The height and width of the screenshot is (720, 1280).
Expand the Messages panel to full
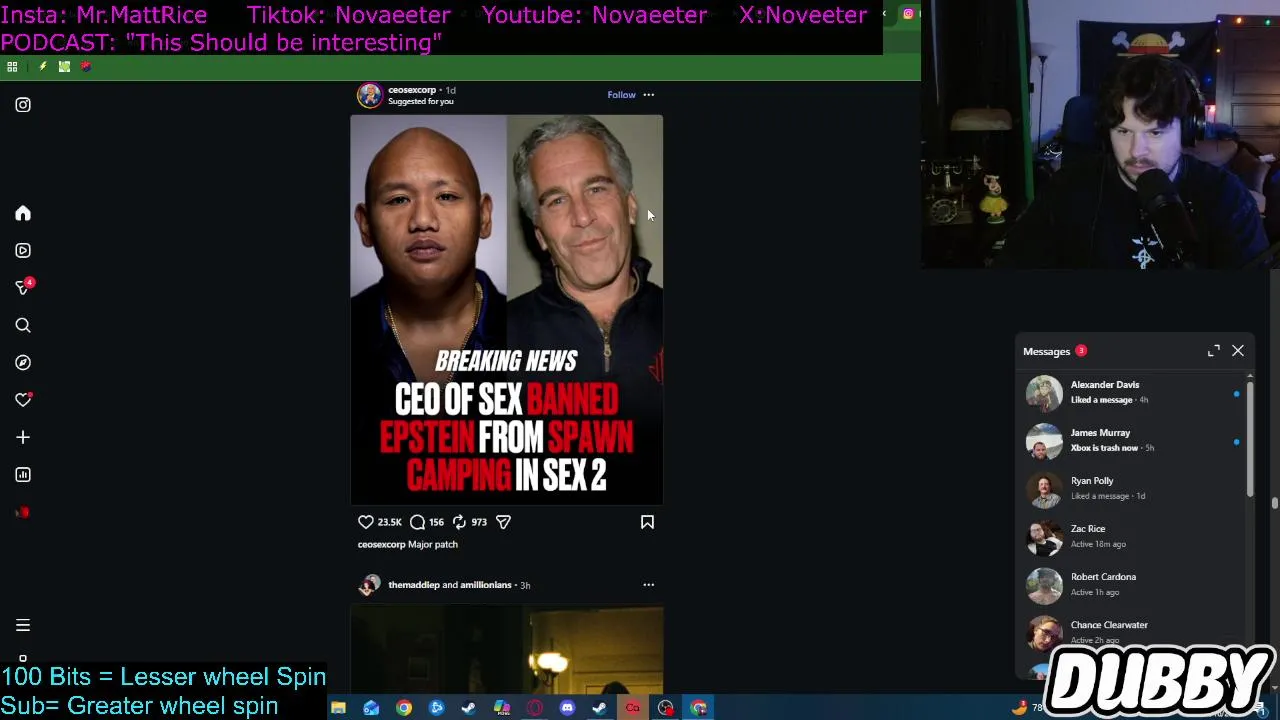tap(1213, 351)
